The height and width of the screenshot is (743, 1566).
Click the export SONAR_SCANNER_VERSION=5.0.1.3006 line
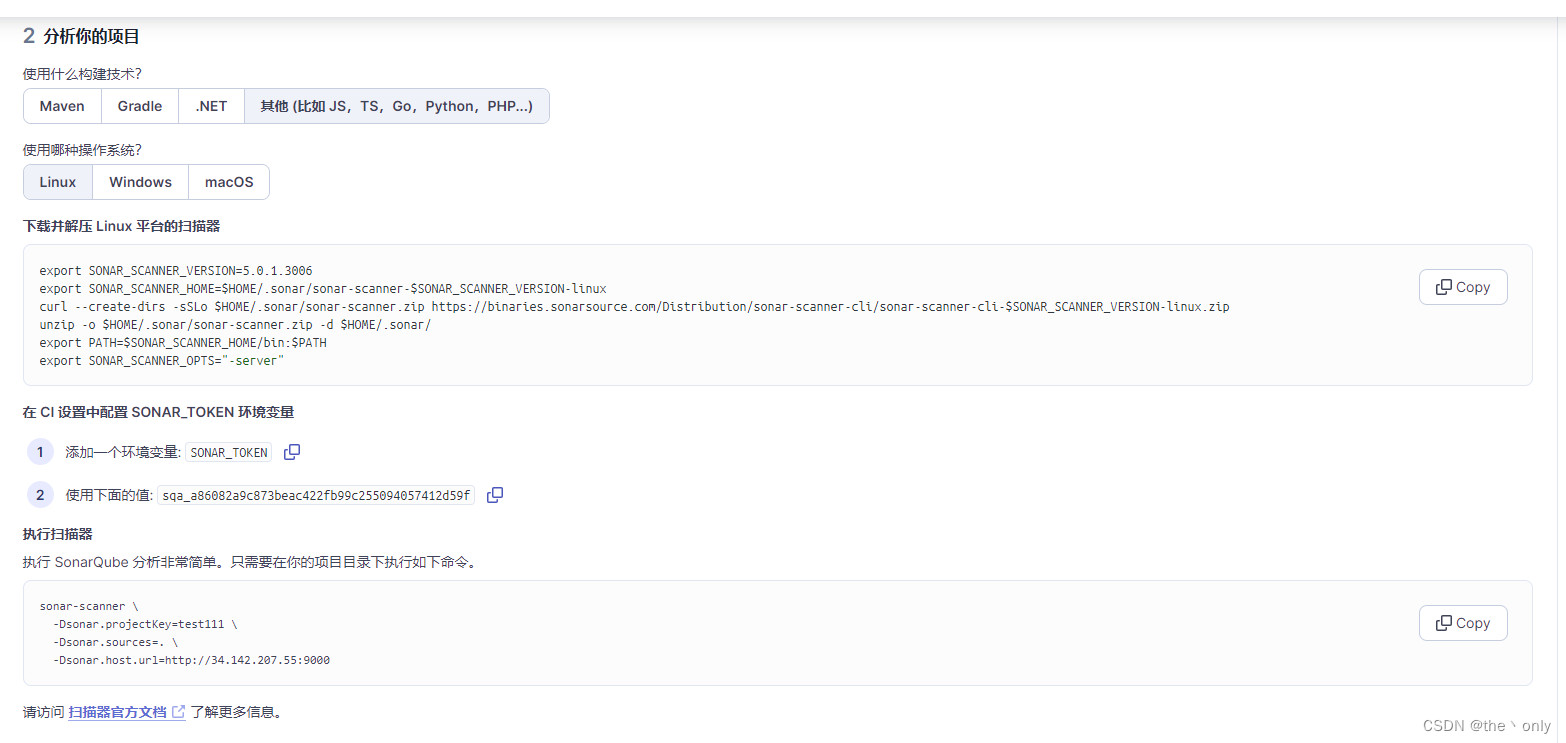tap(176, 271)
